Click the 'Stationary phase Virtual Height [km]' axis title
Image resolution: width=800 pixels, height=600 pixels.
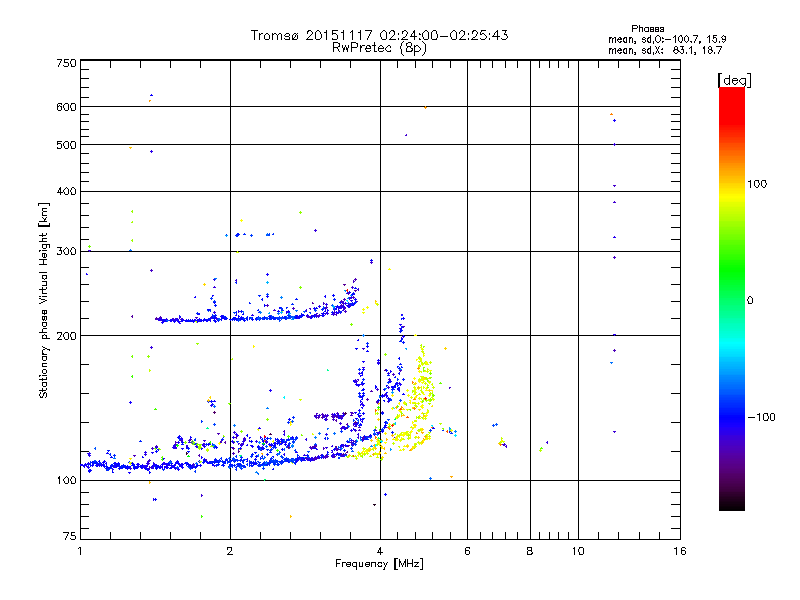(44, 301)
